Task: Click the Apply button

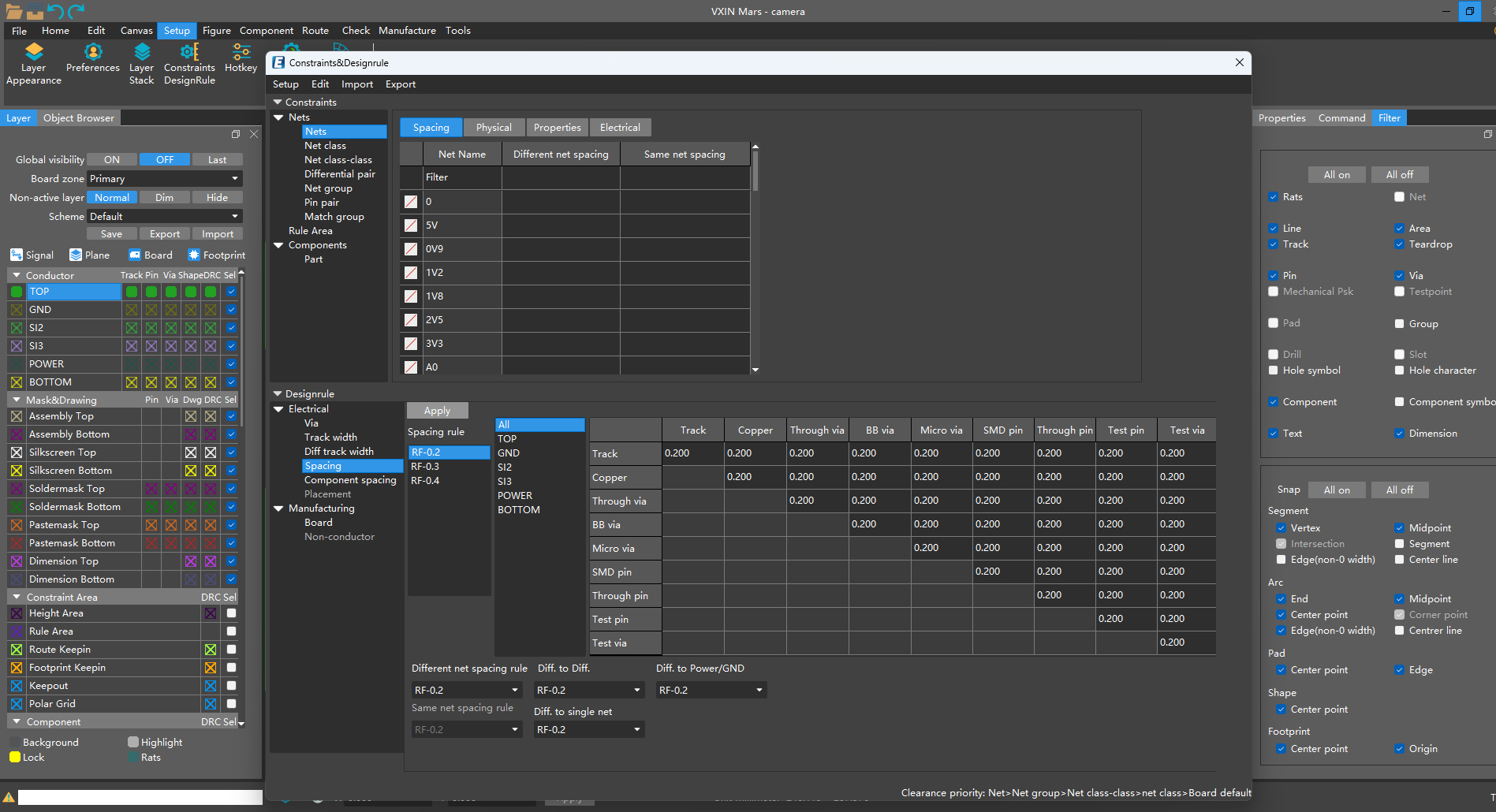Action: pyautogui.click(x=437, y=411)
